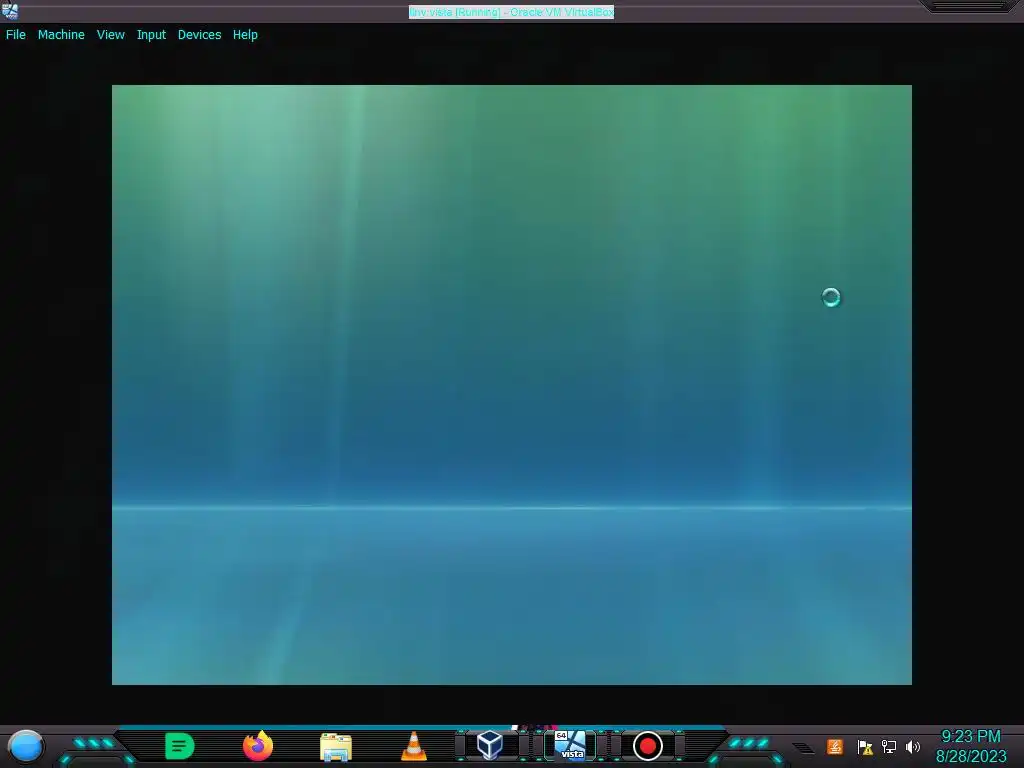The height and width of the screenshot is (768, 1024).
Task: Open the Devices menu
Action: click(199, 35)
